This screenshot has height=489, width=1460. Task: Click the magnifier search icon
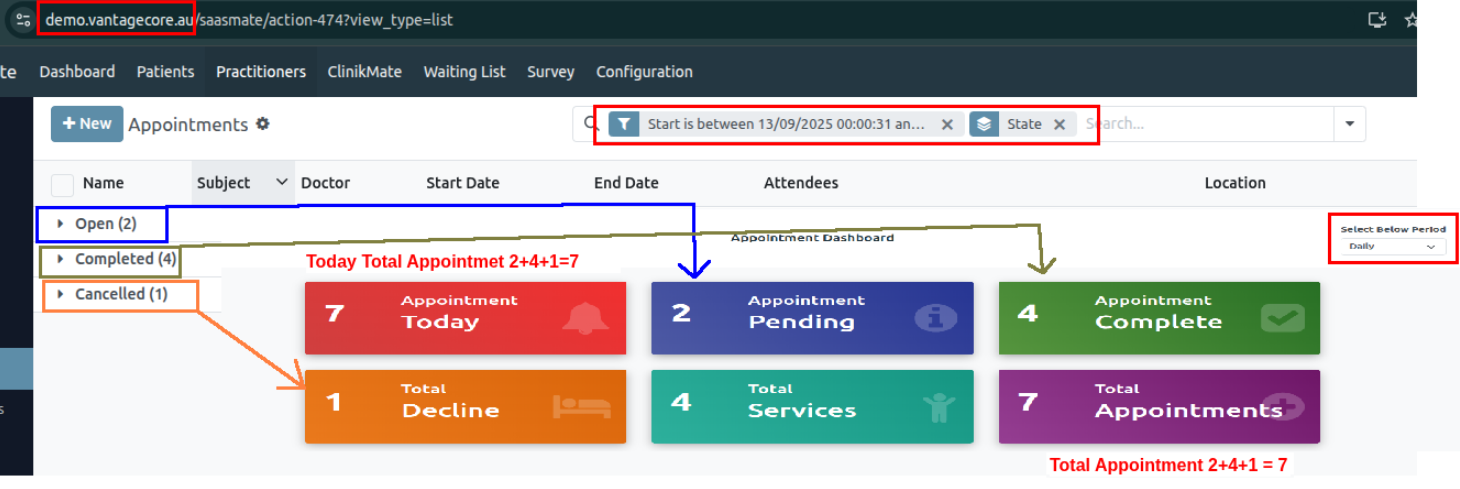(591, 124)
